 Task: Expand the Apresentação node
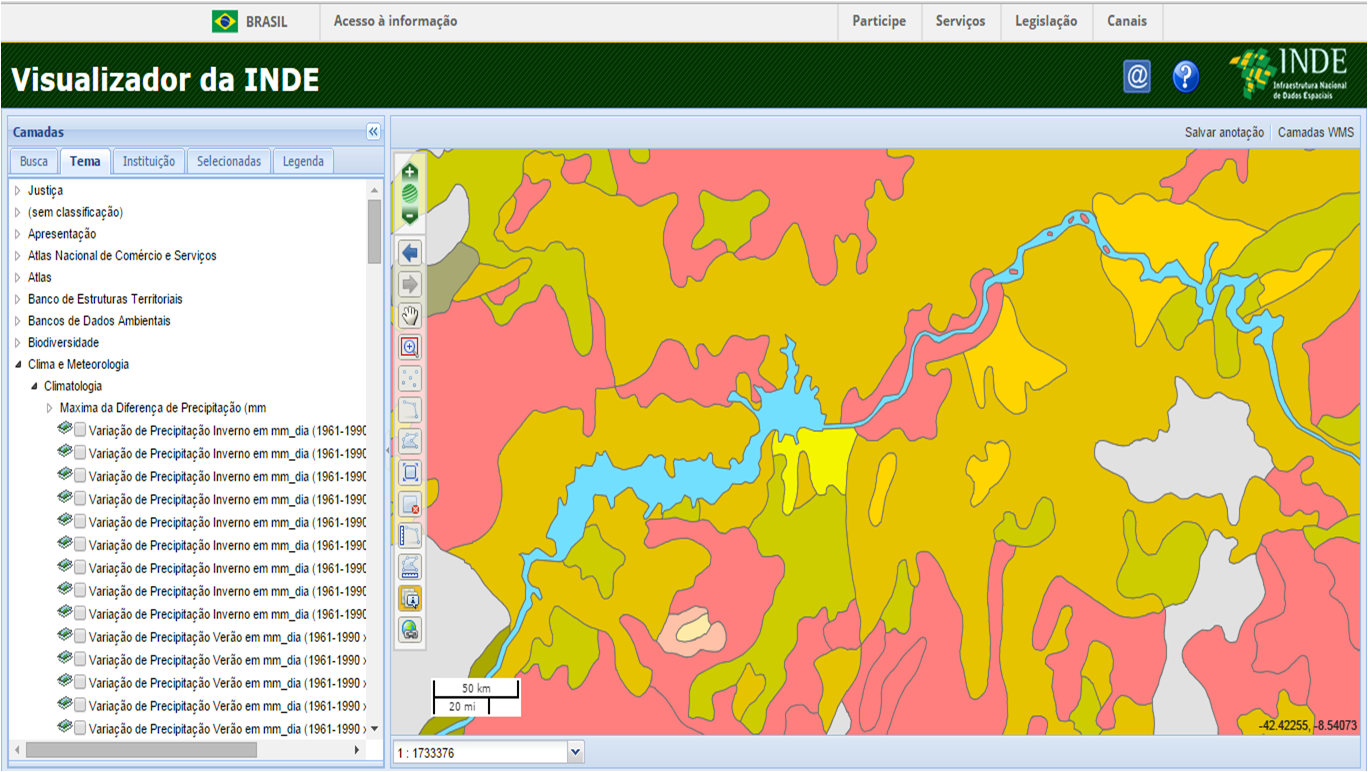pyautogui.click(x=18, y=234)
